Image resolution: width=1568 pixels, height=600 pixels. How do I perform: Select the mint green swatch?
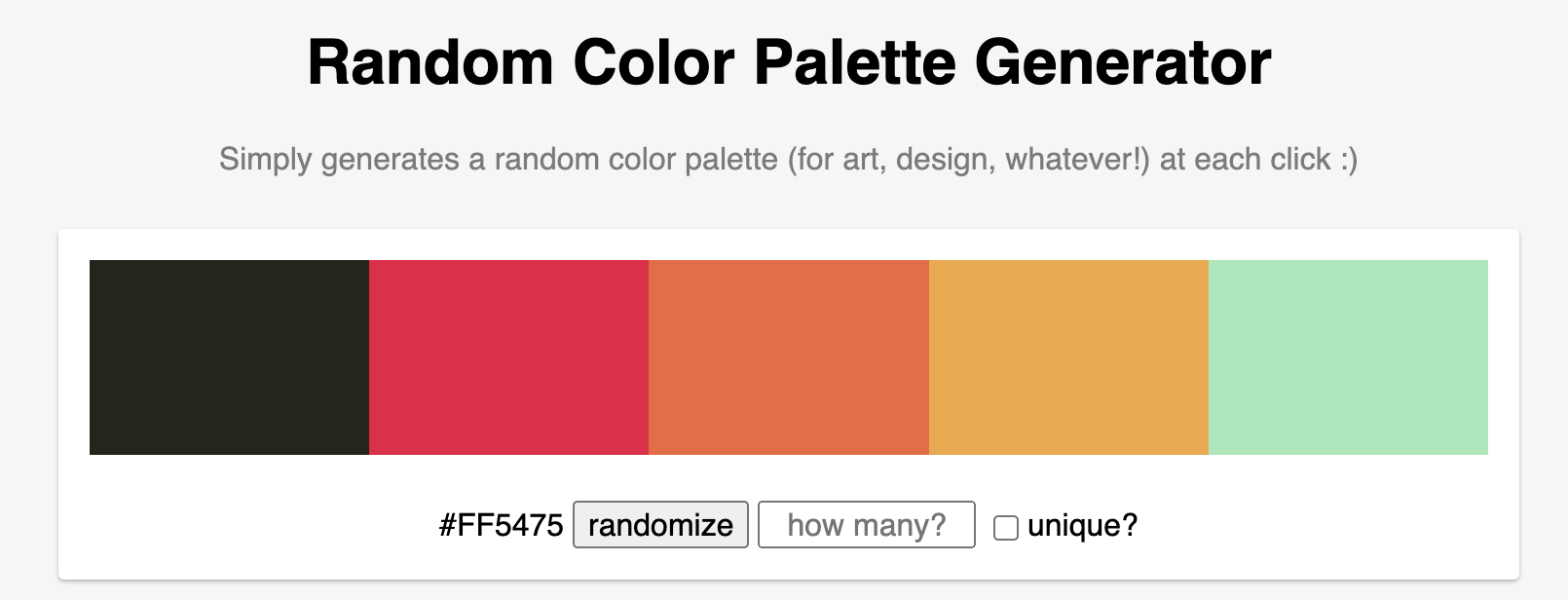1348,356
